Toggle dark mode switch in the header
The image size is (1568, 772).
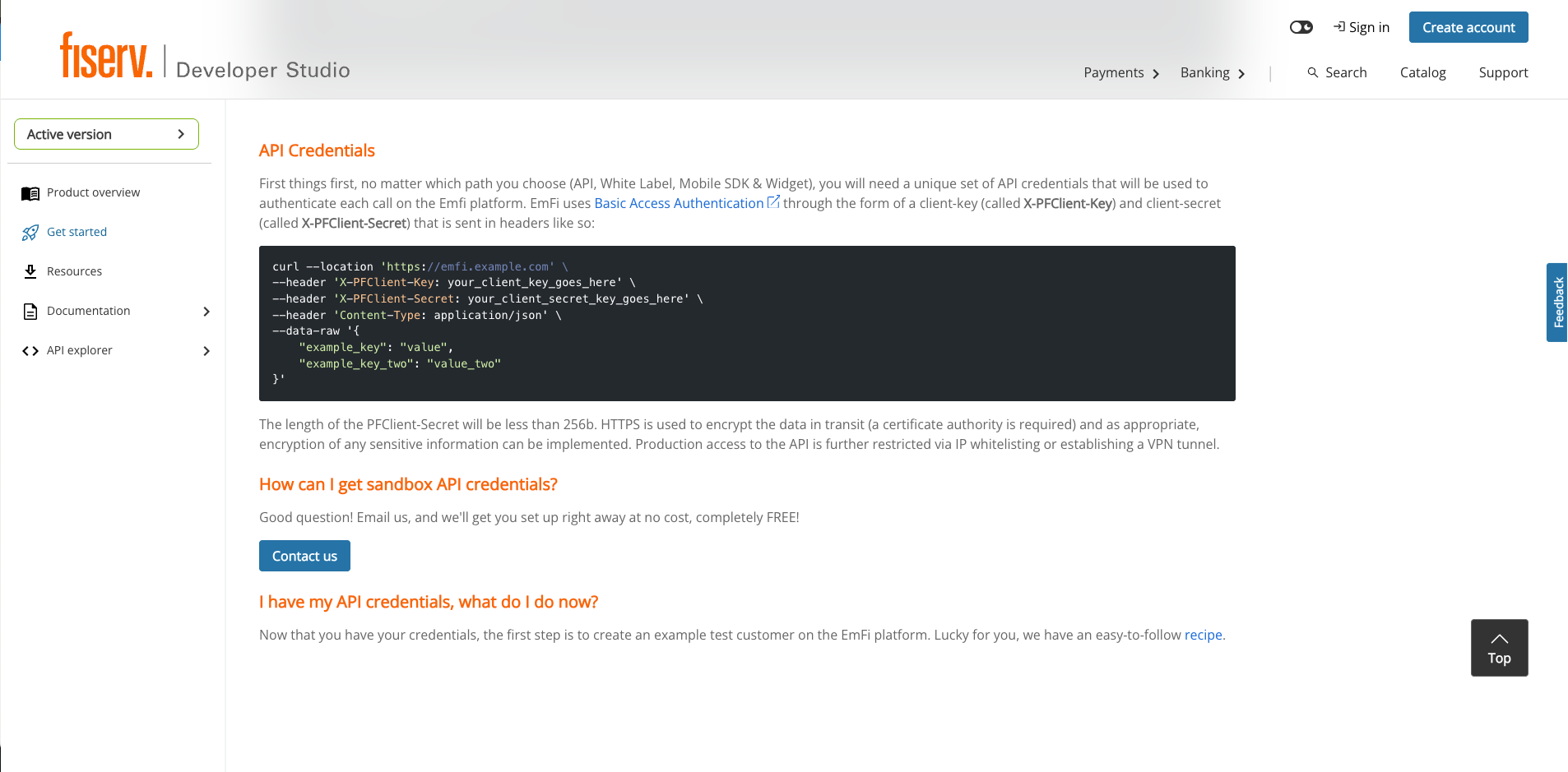pyautogui.click(x=1301, y=26)
